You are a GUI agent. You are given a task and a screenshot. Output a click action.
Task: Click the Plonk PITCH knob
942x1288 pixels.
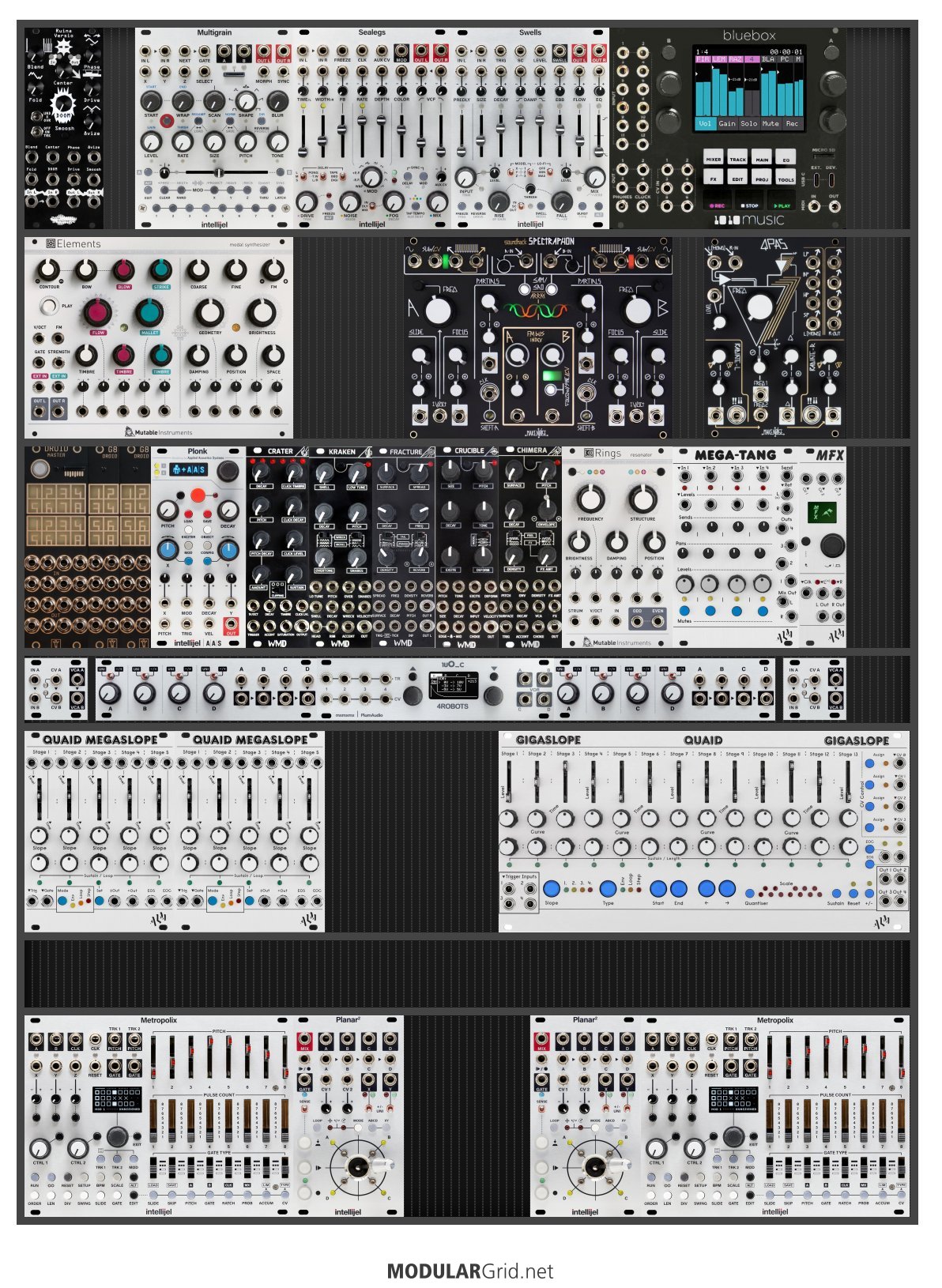pyautogui.click(x=168, y=510)
